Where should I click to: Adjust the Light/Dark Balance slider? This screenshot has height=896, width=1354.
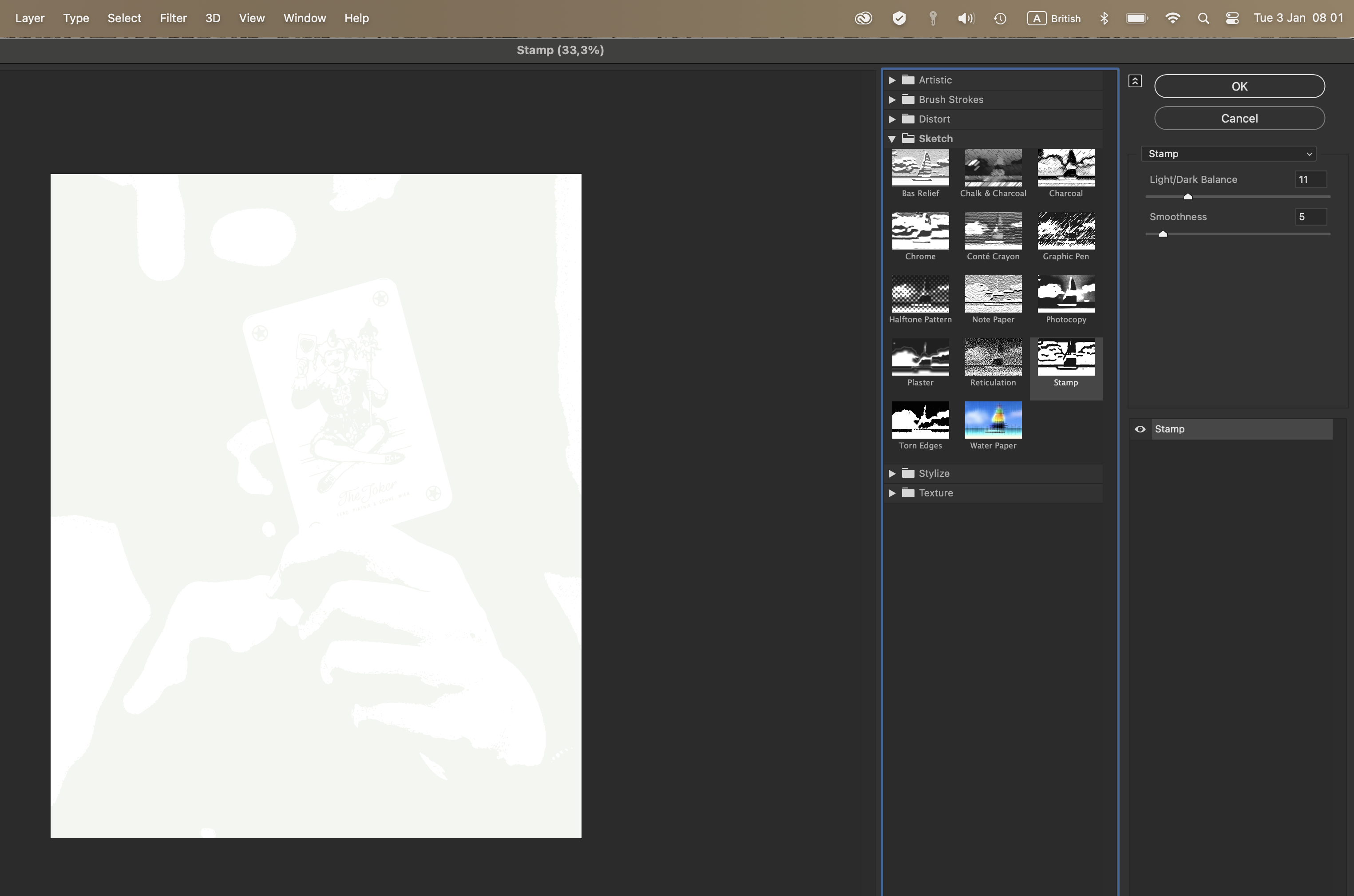pos(1188,196)
